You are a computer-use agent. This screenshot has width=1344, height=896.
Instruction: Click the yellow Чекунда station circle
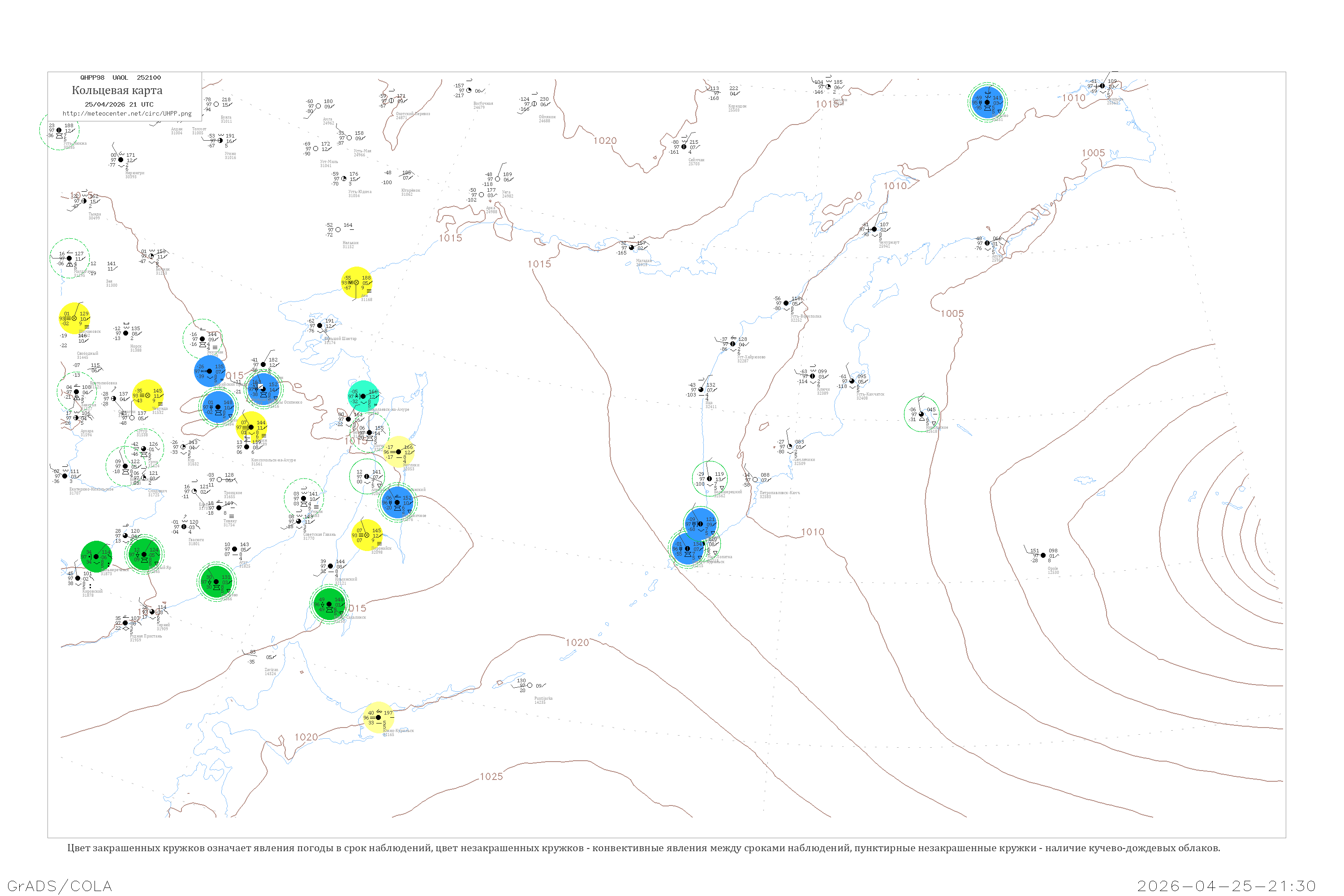pos(147,396)
